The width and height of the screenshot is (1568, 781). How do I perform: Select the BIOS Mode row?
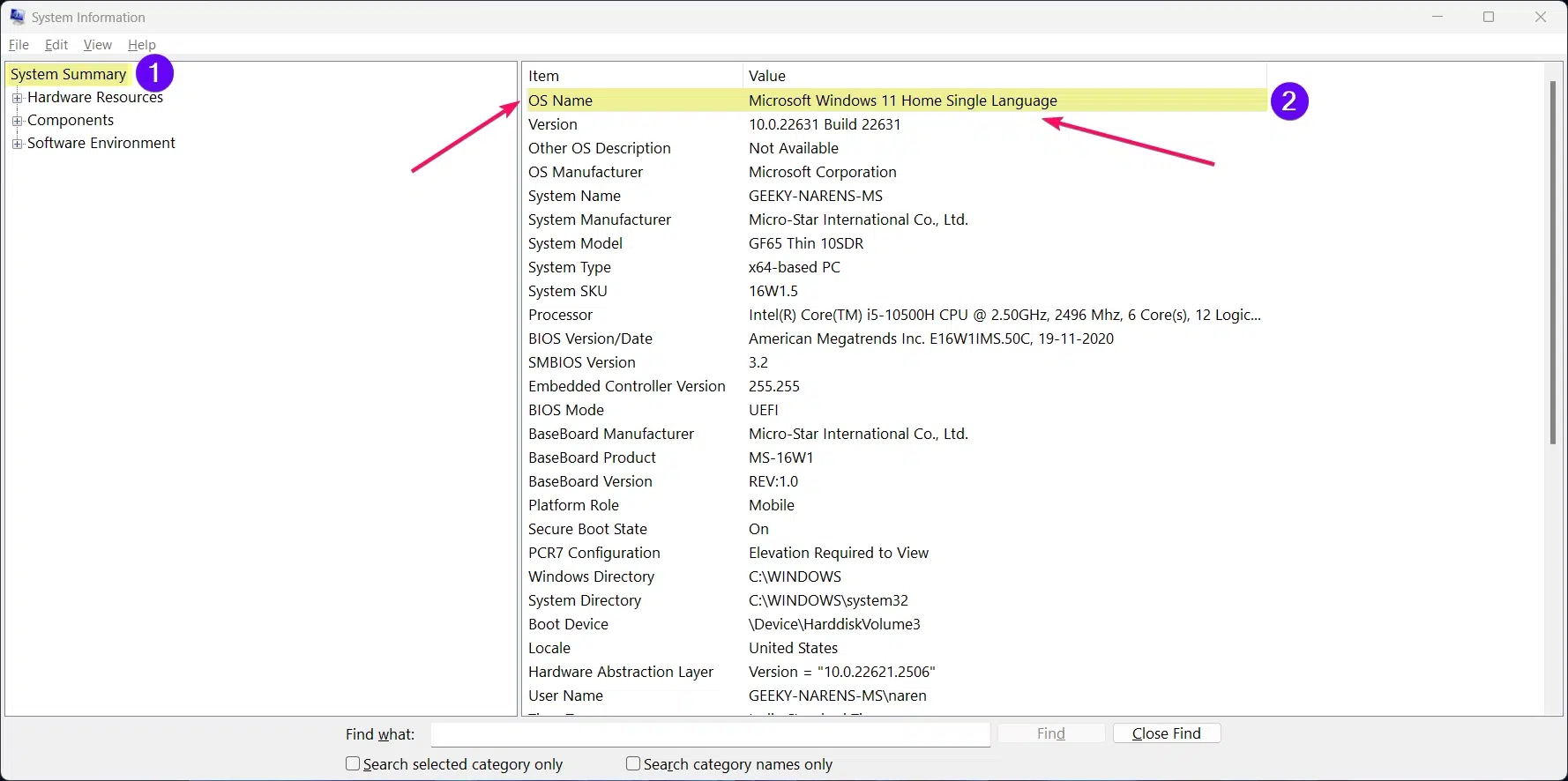896,410
